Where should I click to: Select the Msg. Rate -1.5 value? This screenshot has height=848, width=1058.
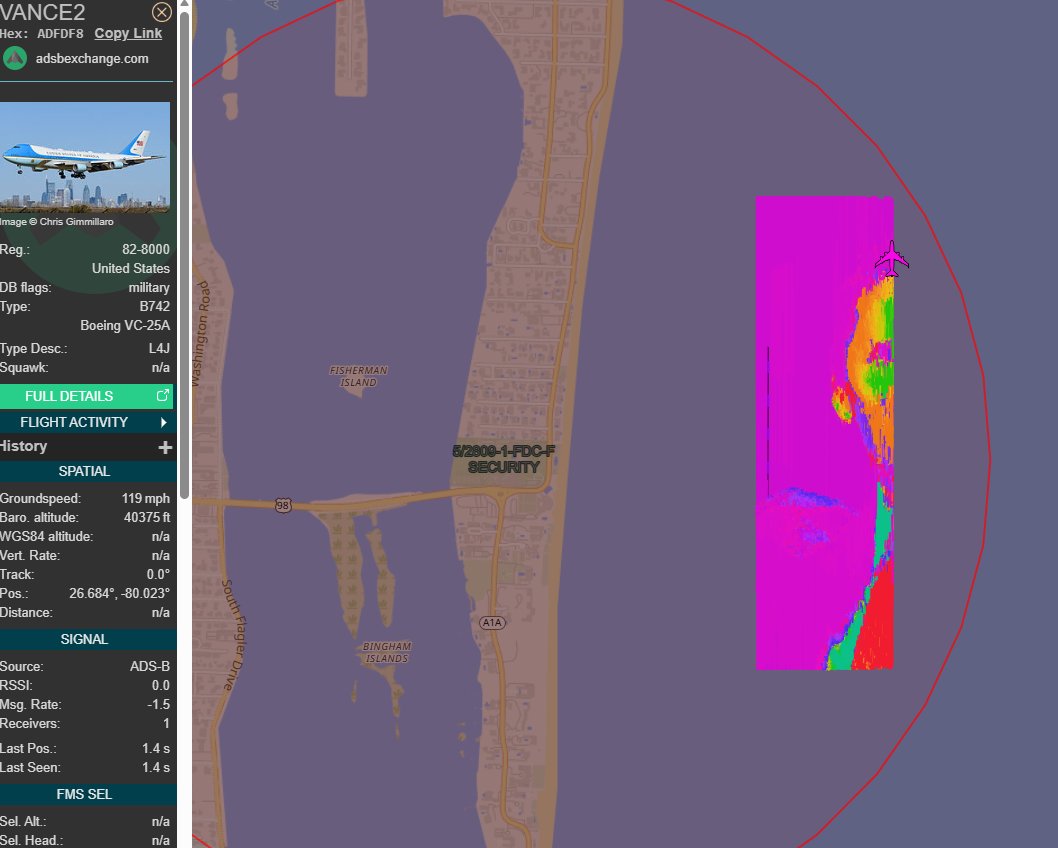coord(159,704)
